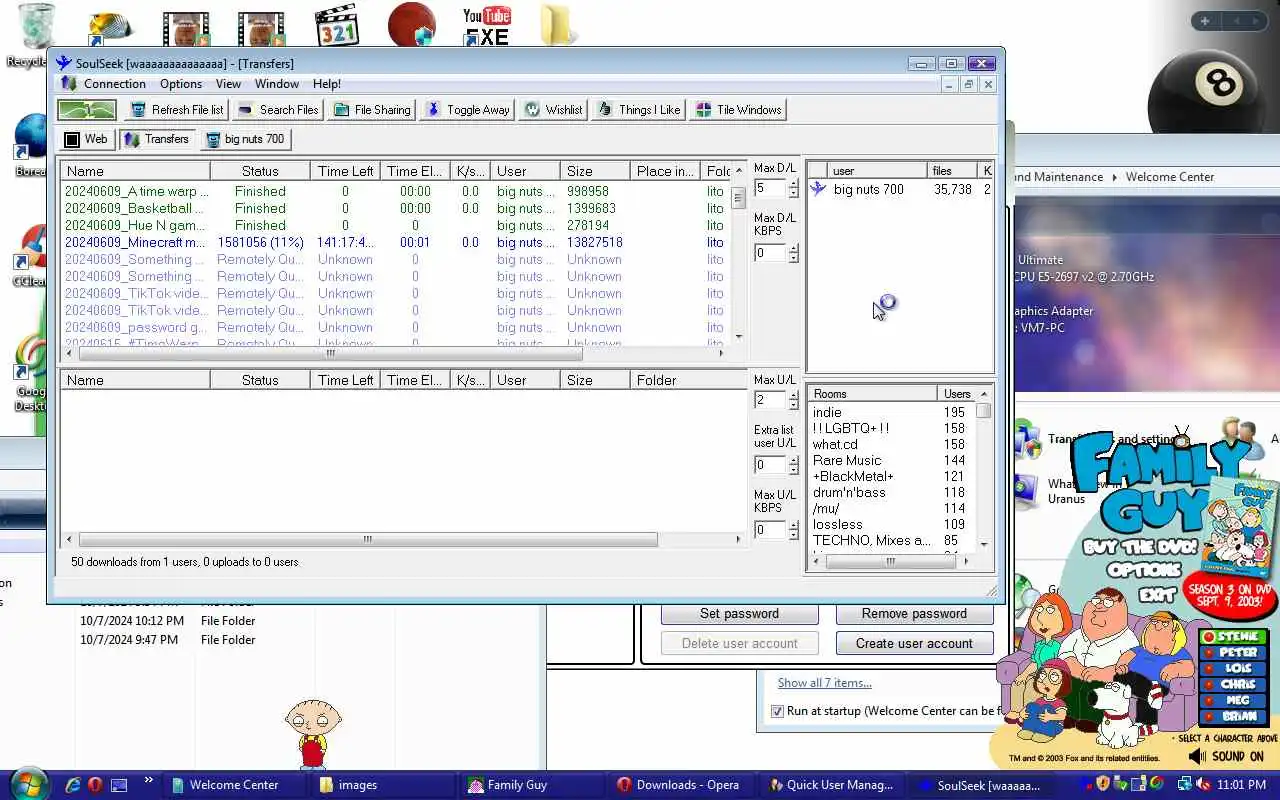Select the CHRIS character in Family Guy
The height and width of the screenshot is (800, 1280).
(x=1233, y=684)
